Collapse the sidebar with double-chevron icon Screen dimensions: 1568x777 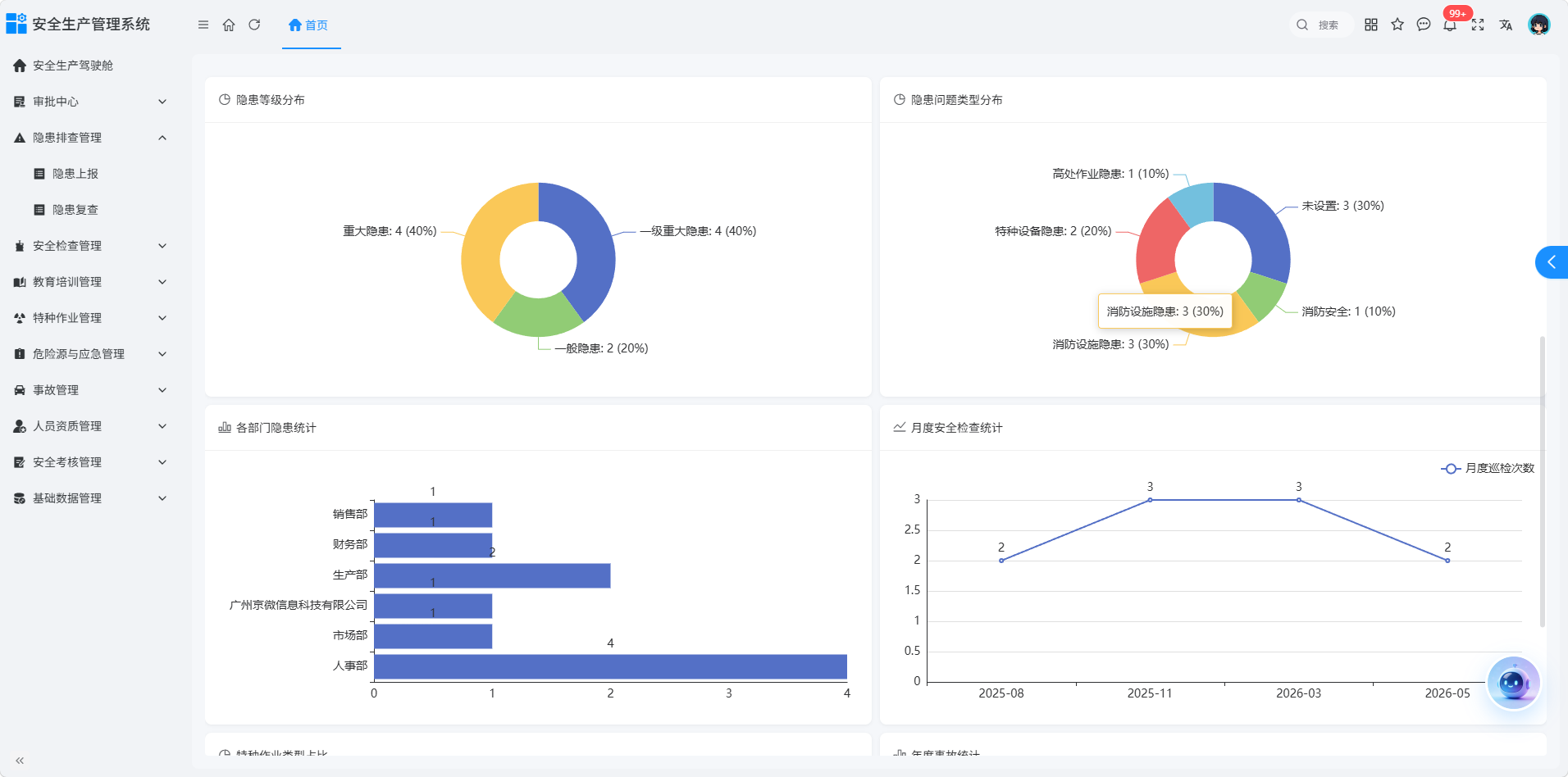(20, 761)
